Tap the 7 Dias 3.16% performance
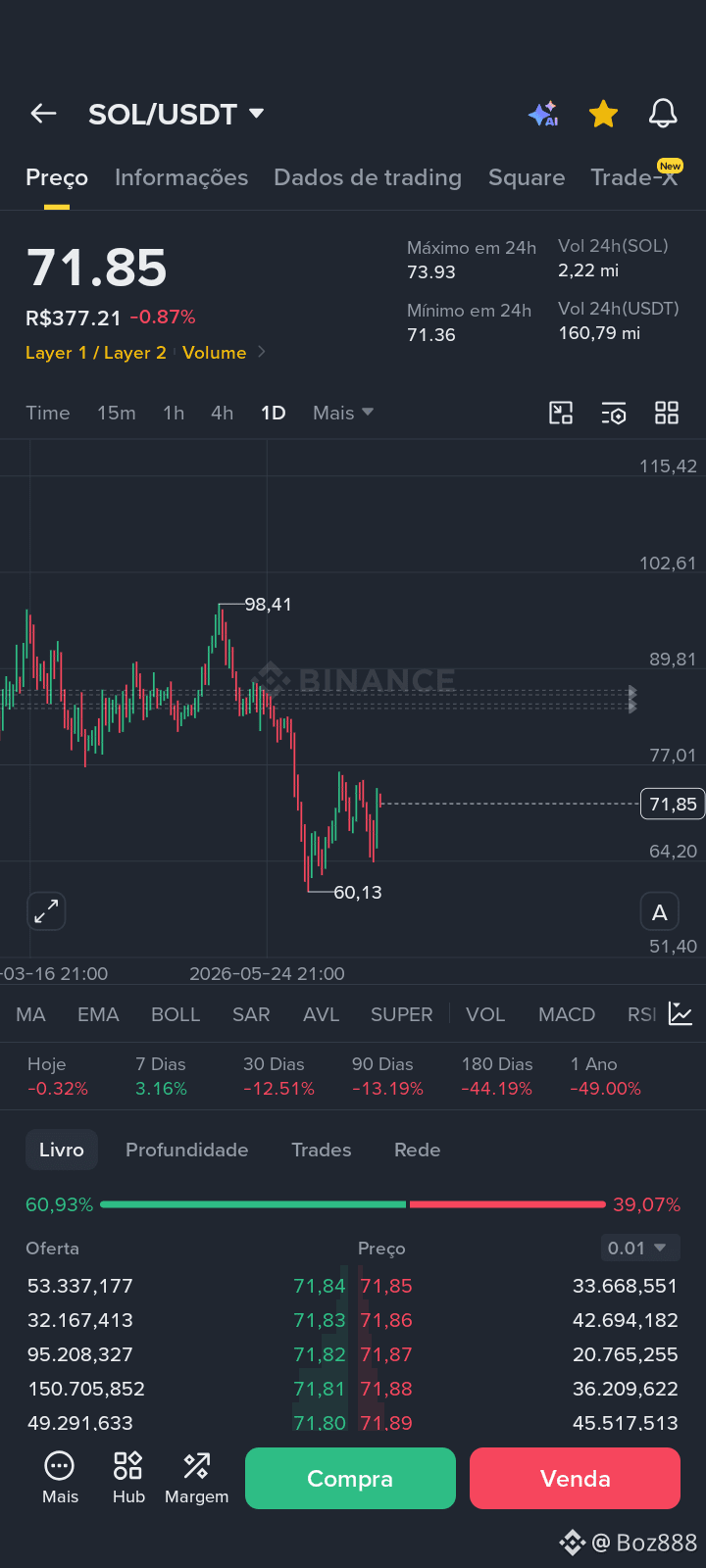Viewport: 706px width, 1568px height. click(x=161, y=1076)
